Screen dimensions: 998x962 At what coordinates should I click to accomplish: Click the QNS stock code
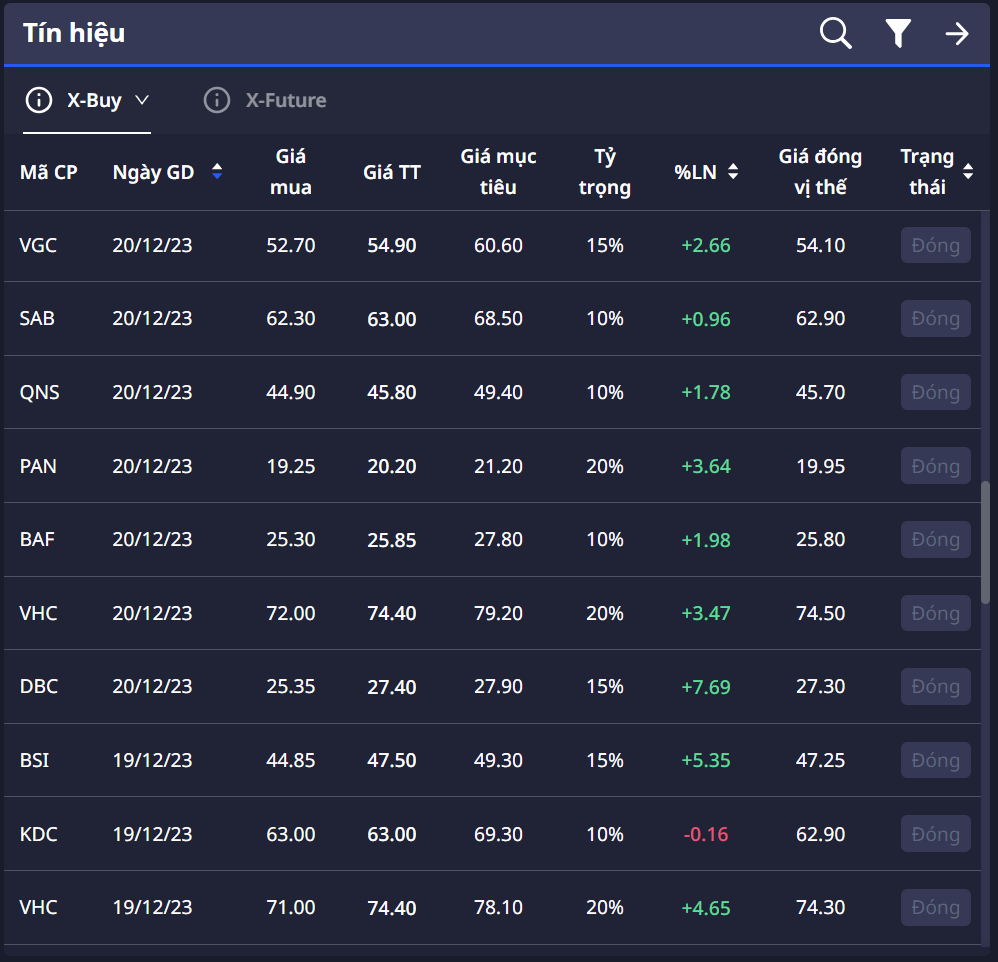click(x=39, y=392)
